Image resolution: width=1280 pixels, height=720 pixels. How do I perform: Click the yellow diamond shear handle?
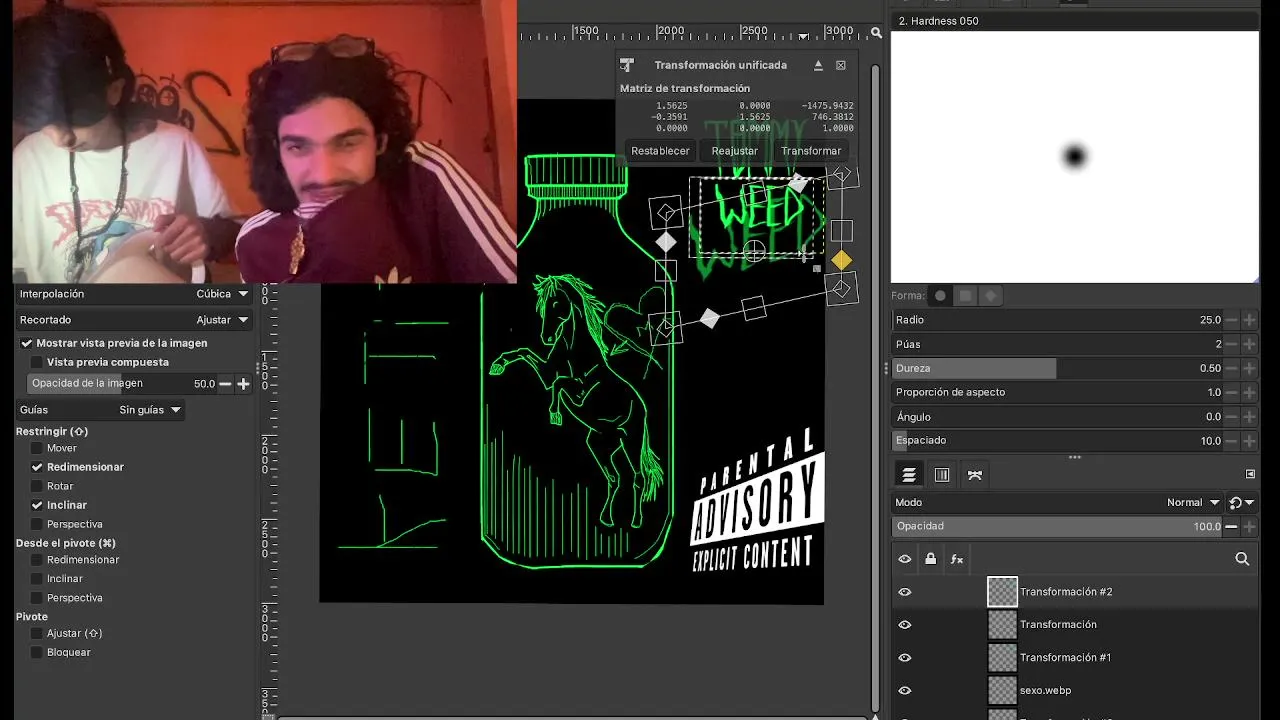tap(842, 260)
